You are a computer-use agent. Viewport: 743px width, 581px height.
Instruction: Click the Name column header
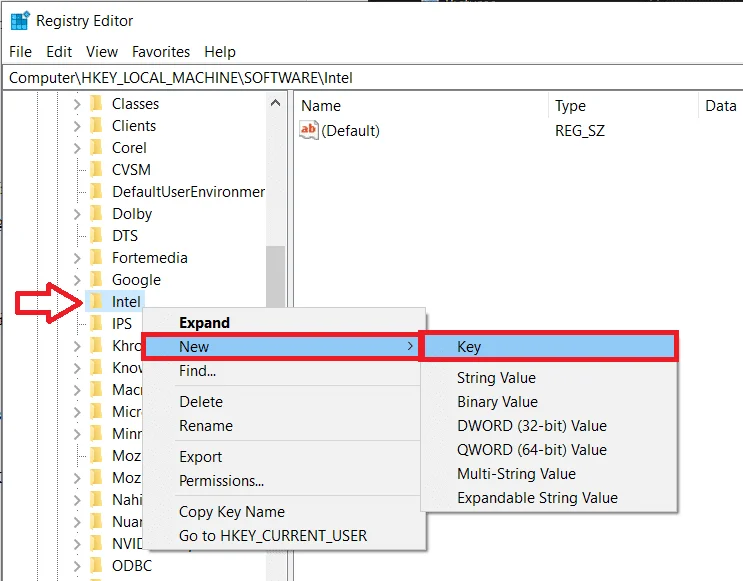coord(422,106)
